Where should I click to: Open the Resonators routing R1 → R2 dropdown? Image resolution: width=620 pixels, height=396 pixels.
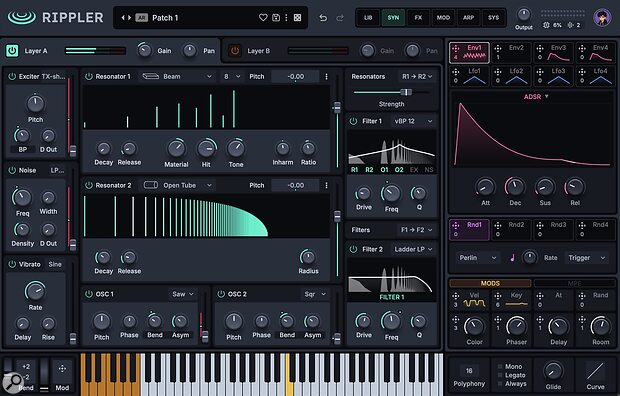[x=417, y=76]
